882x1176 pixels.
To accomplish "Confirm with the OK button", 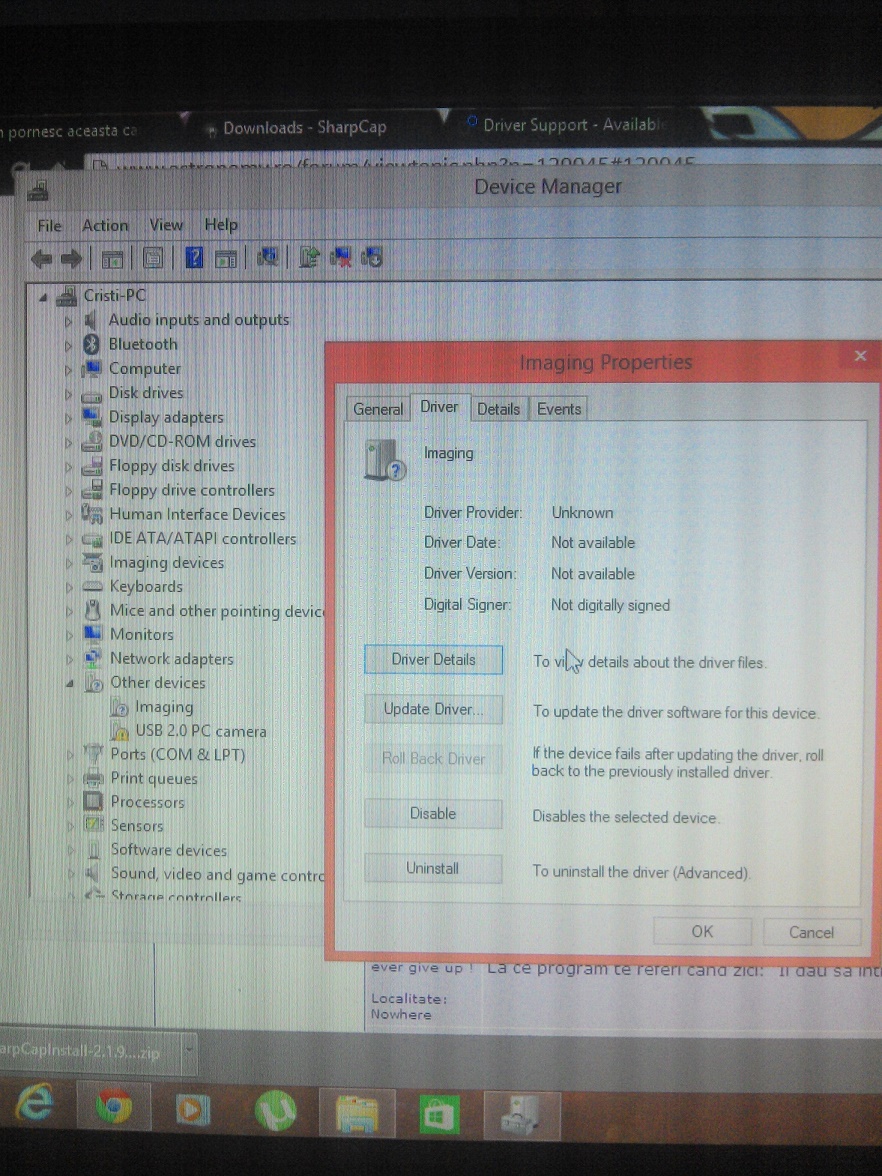I will 702,932.
